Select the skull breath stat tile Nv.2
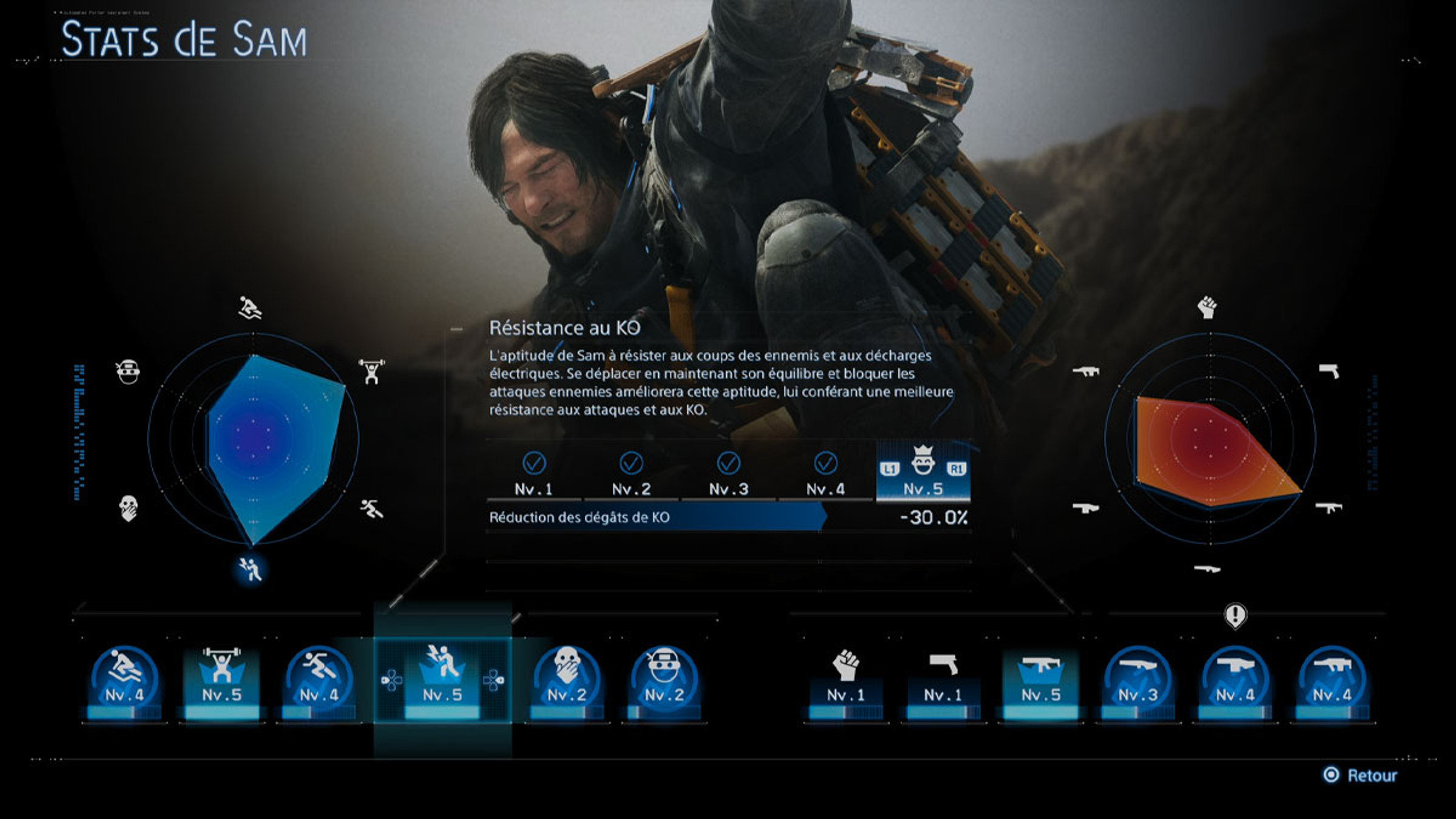Viewport: 1456px width, 819px height. pos(567,682)
